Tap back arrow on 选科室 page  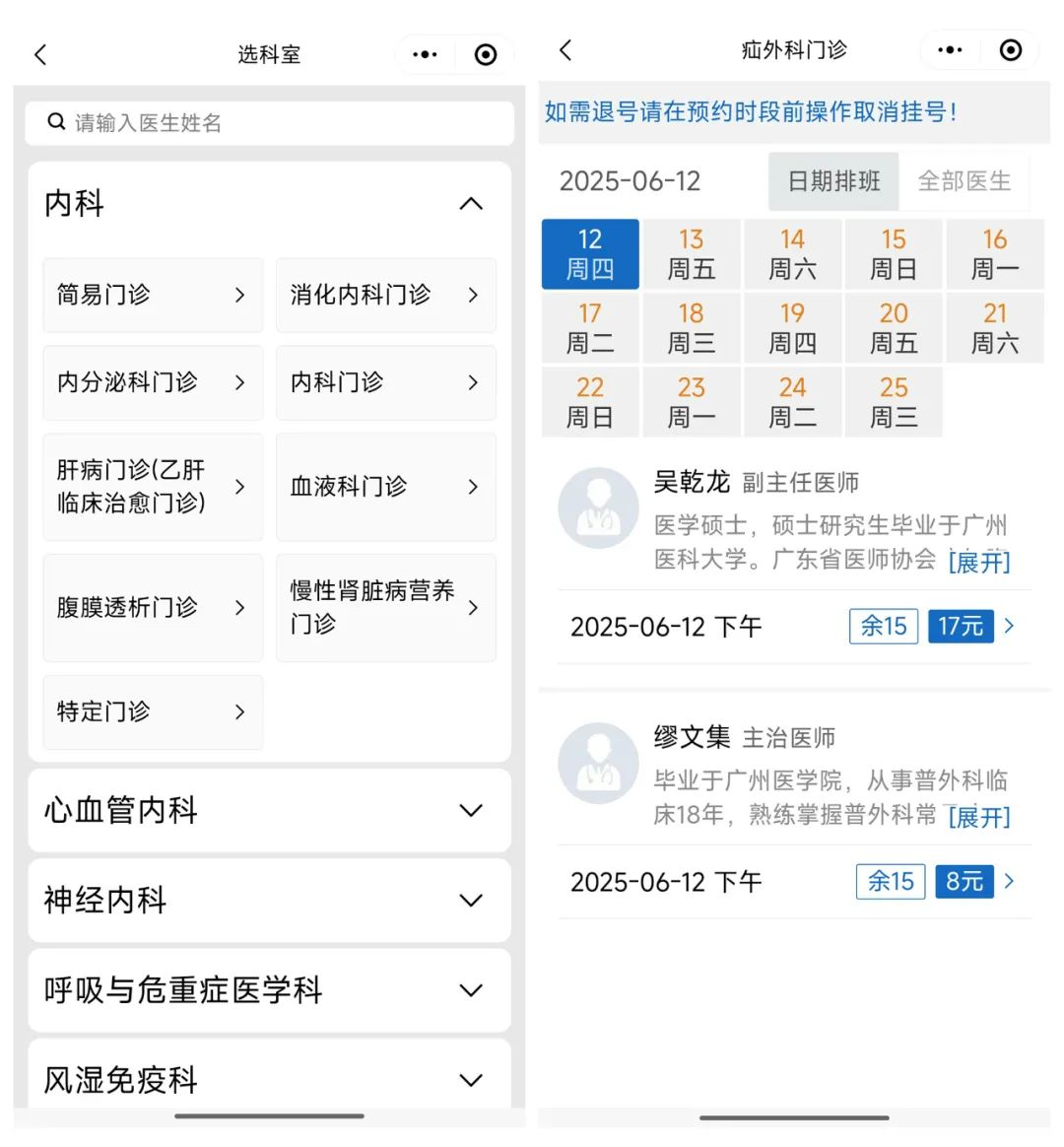[40, 54]
